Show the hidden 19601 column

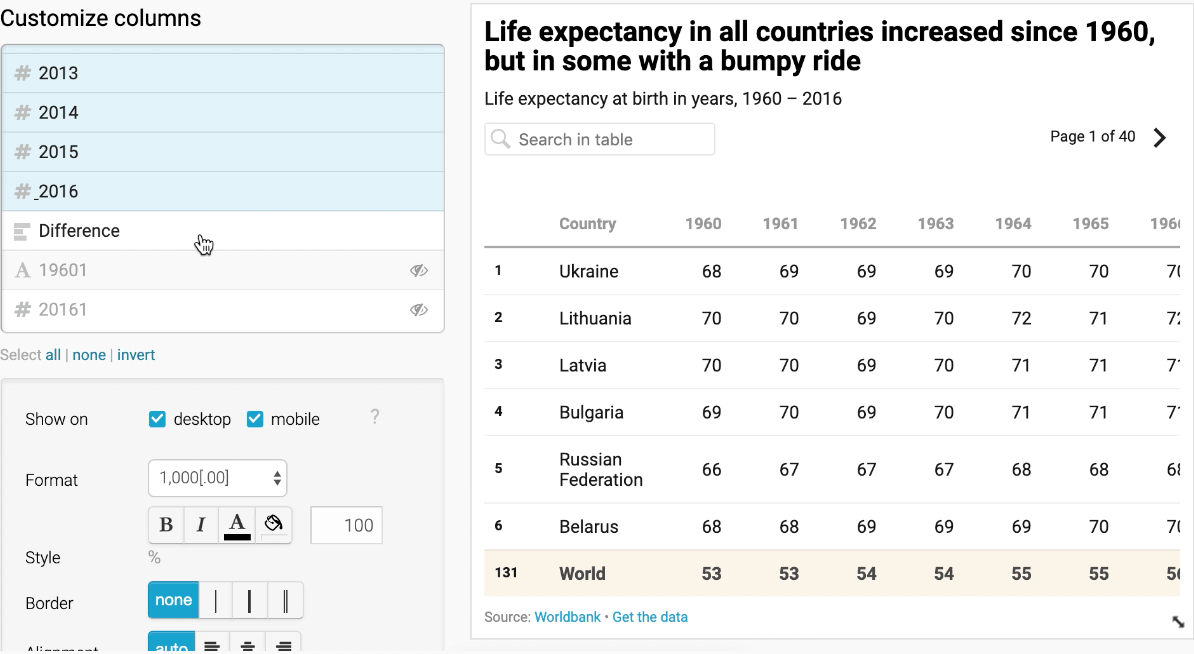click(419, 270)
